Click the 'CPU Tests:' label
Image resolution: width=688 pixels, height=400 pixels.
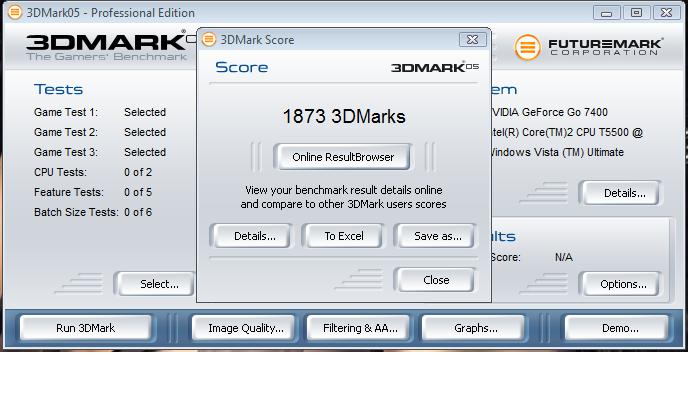pos(61,172)
